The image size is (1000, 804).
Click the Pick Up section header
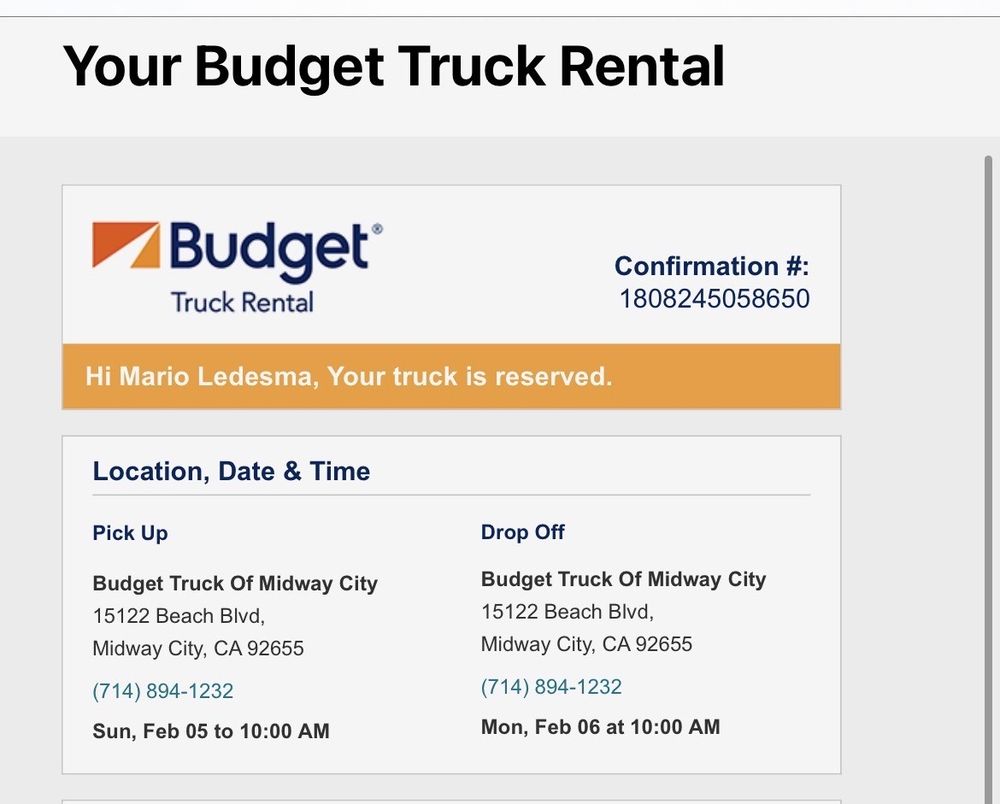coord(130,531)
